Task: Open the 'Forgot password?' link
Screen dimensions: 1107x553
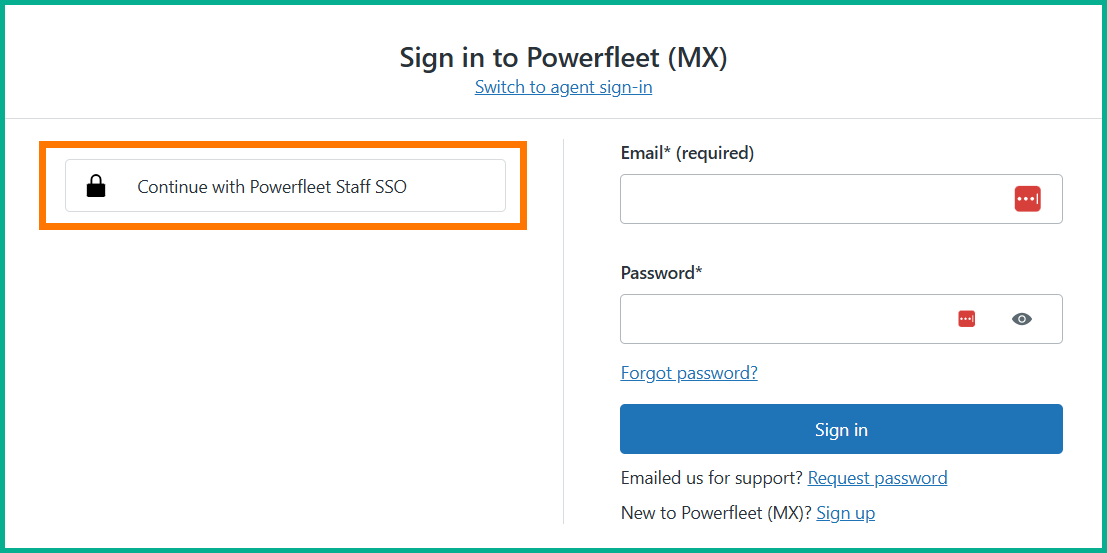Action: point(689,373)
